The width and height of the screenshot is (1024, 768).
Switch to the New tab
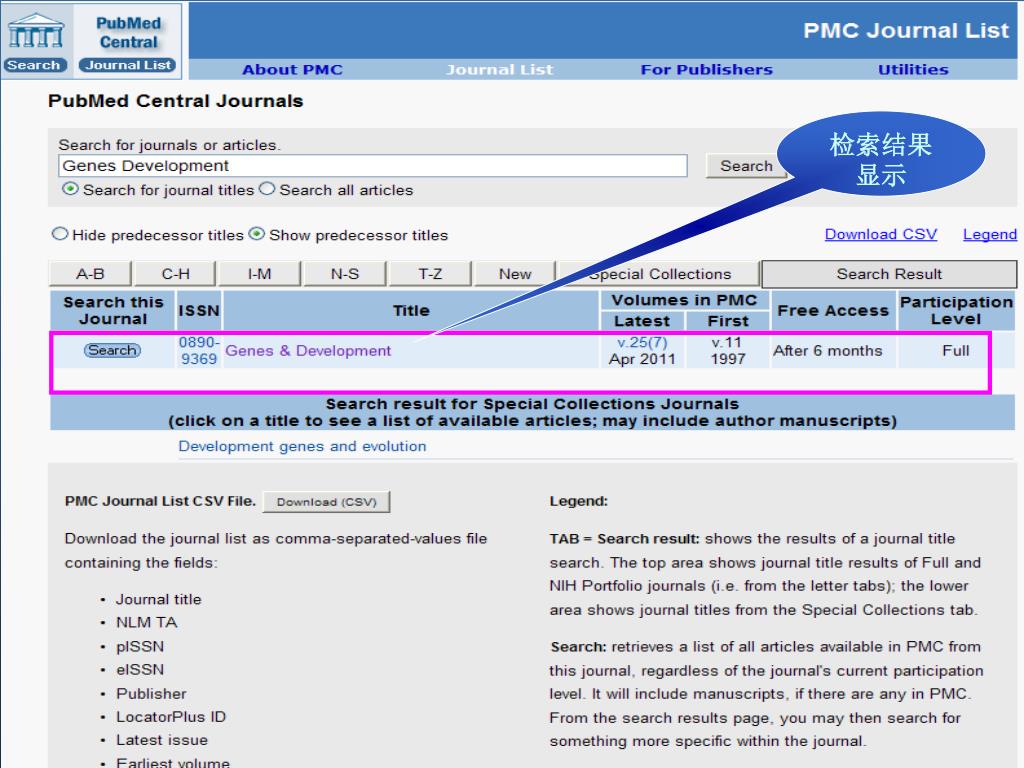515,274
